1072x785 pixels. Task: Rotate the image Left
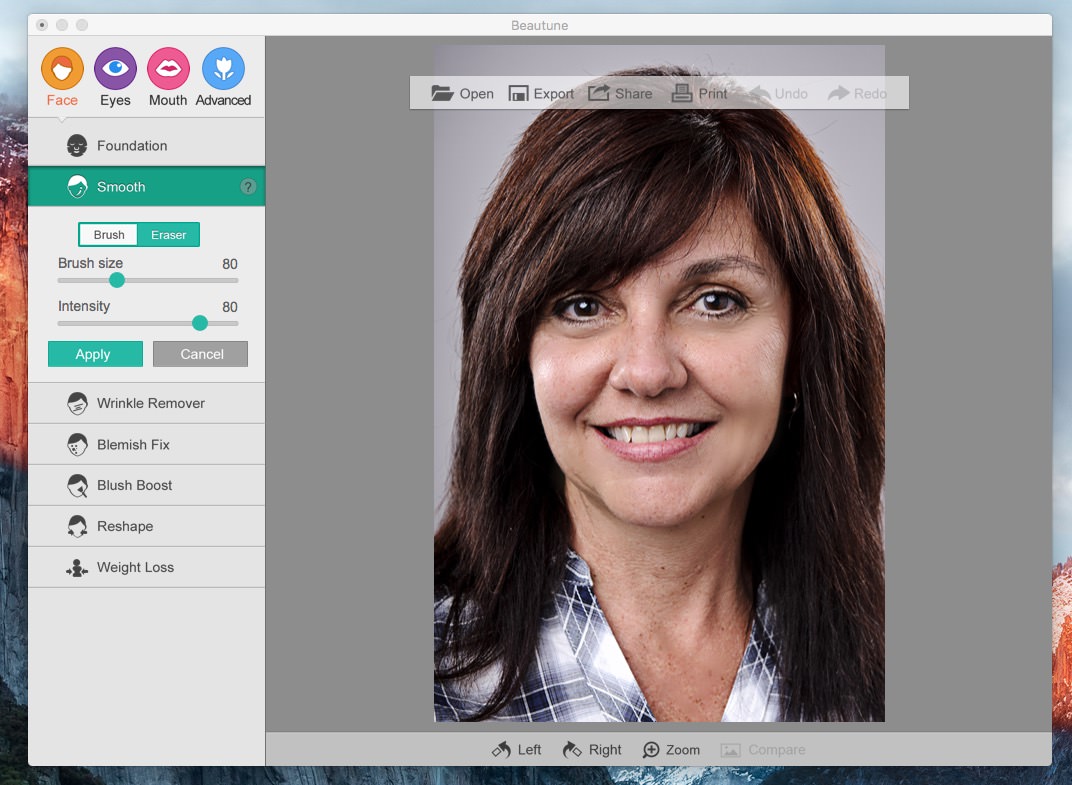click(516, 749)
